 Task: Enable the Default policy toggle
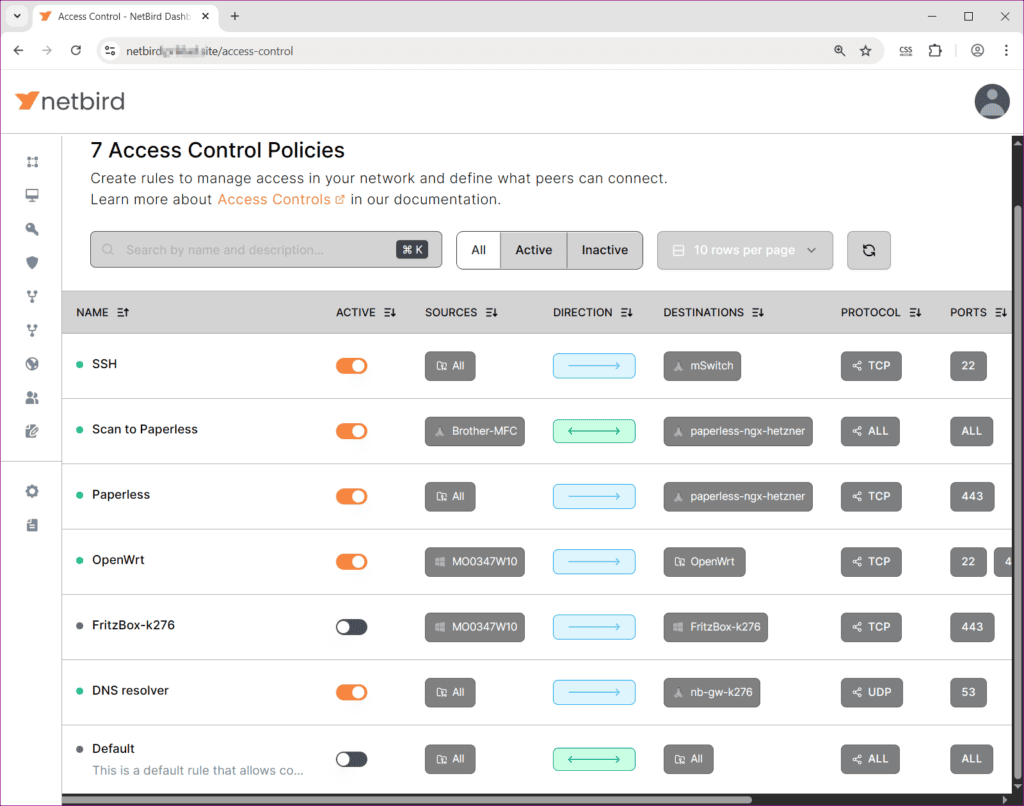point(351,759)
